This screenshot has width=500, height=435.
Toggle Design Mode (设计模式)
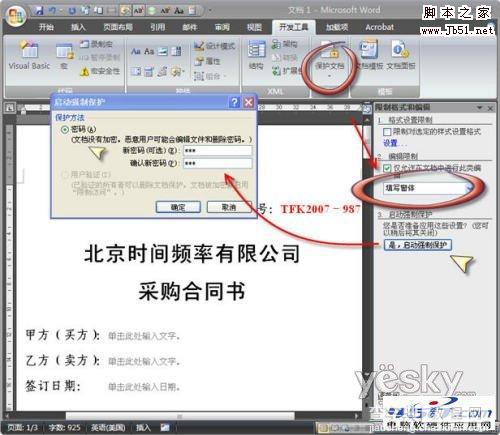click(x=215, y=46)
